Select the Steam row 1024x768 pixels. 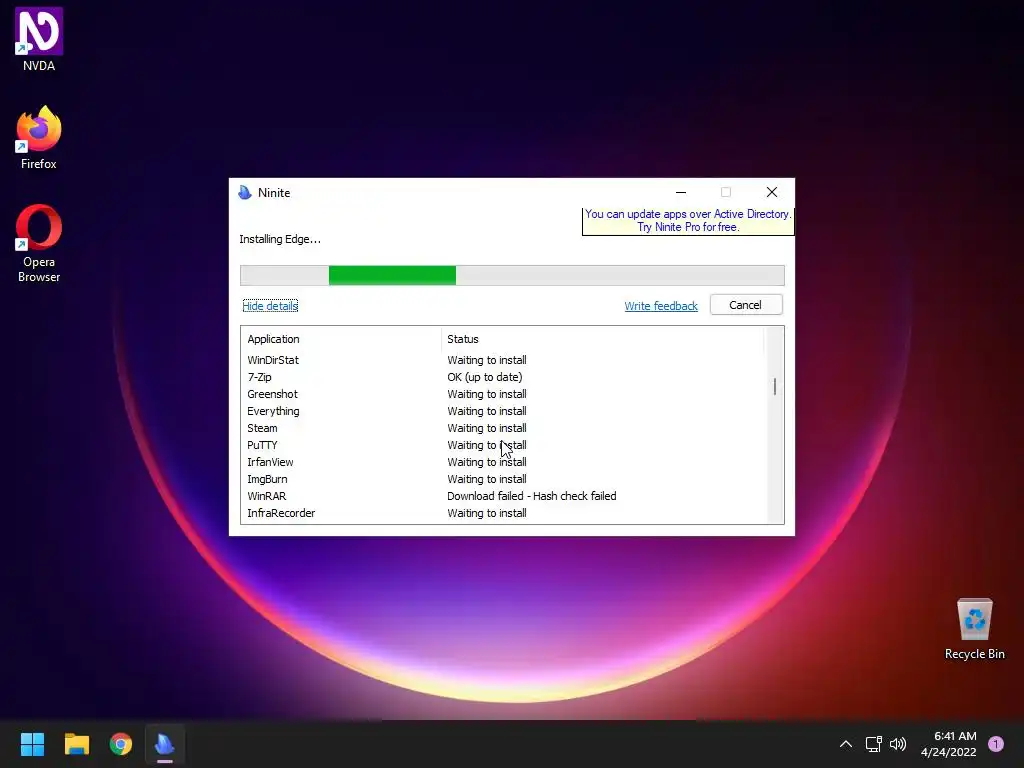pos(504,428)
